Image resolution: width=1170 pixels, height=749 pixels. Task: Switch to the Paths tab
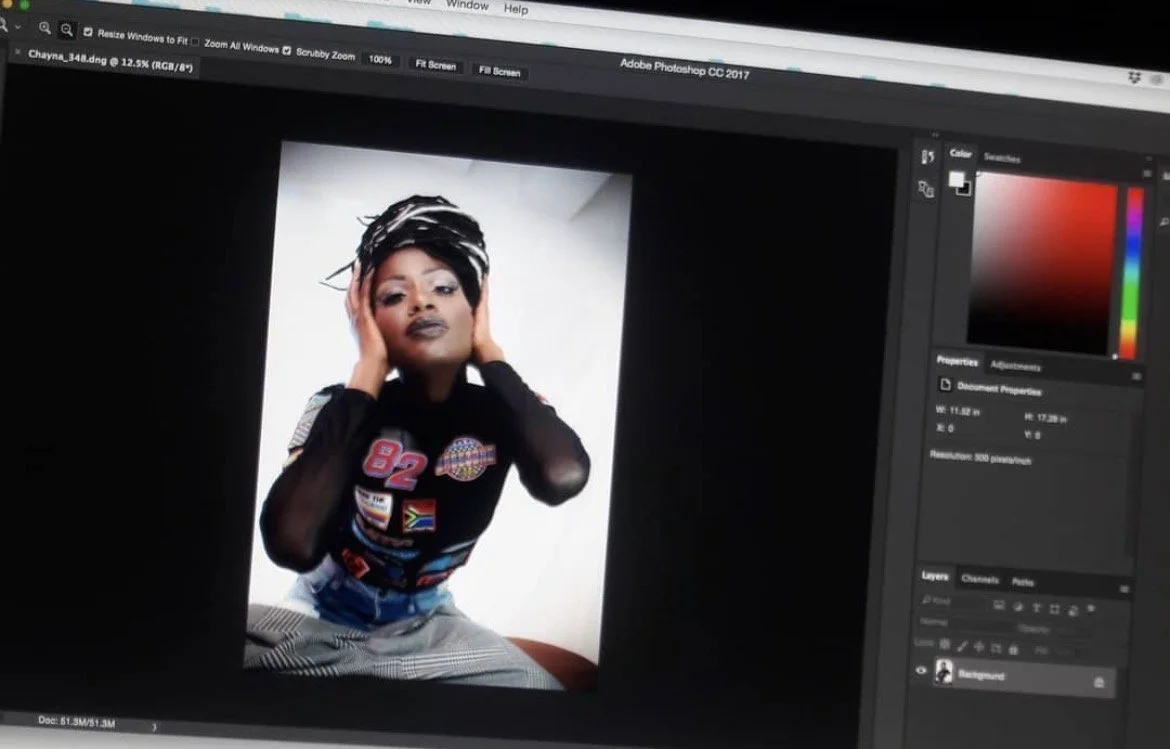1024,582
